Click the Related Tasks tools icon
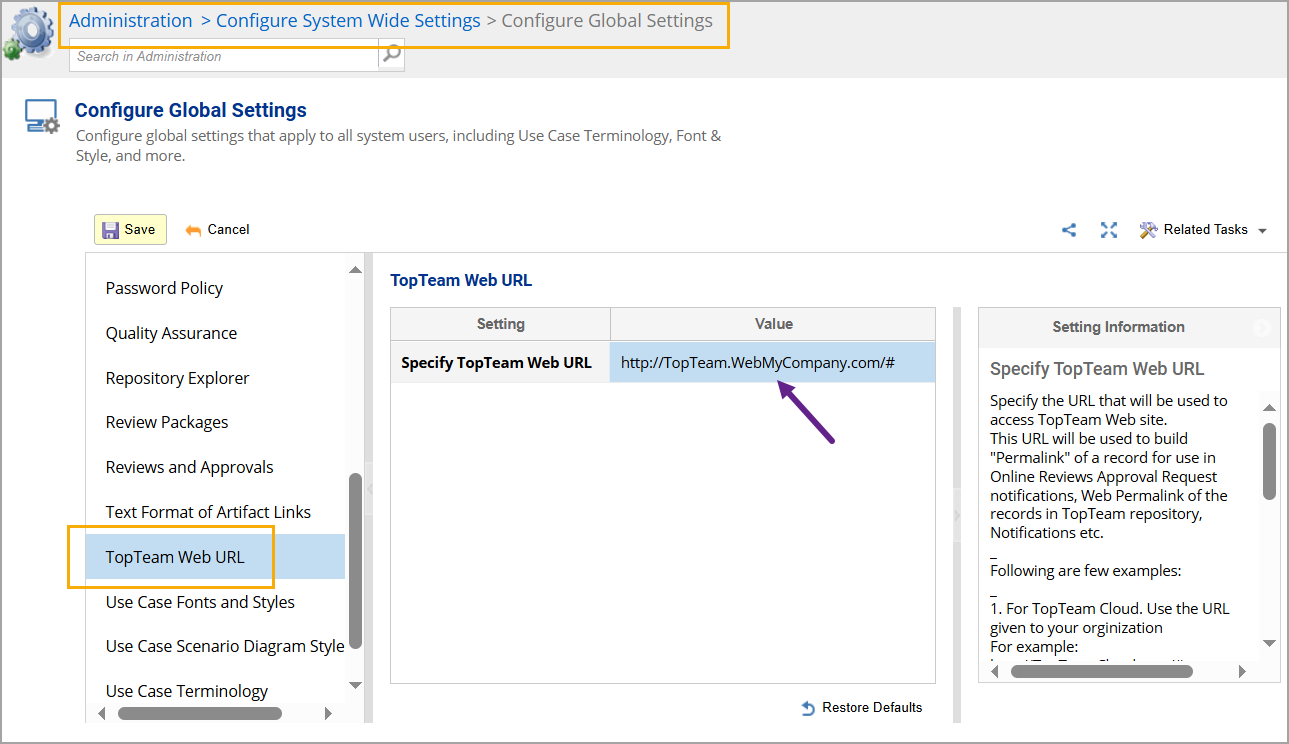The image size is (1289, 744). 1148,230
